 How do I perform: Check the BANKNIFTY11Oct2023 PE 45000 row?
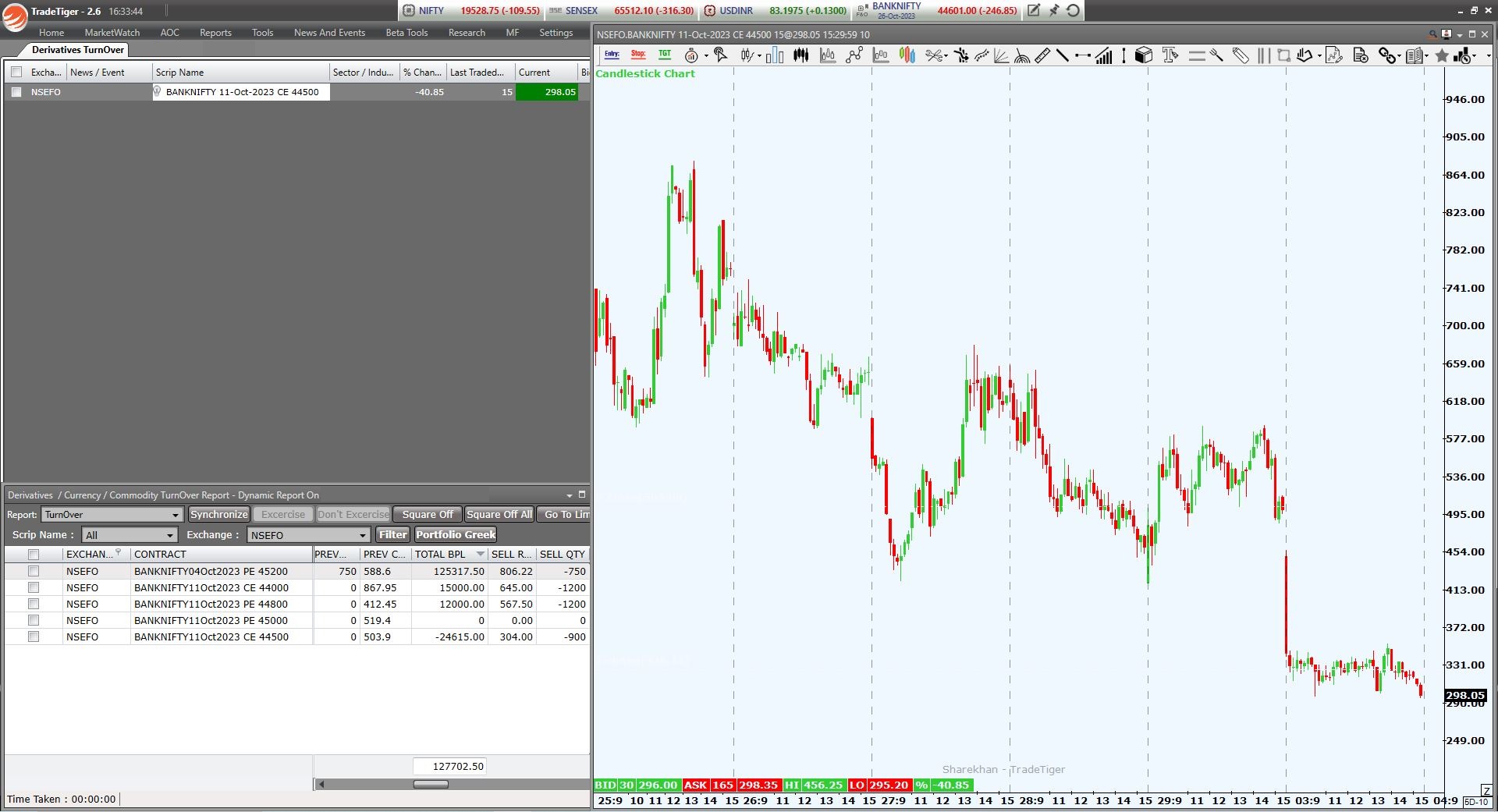pos(34,620)
